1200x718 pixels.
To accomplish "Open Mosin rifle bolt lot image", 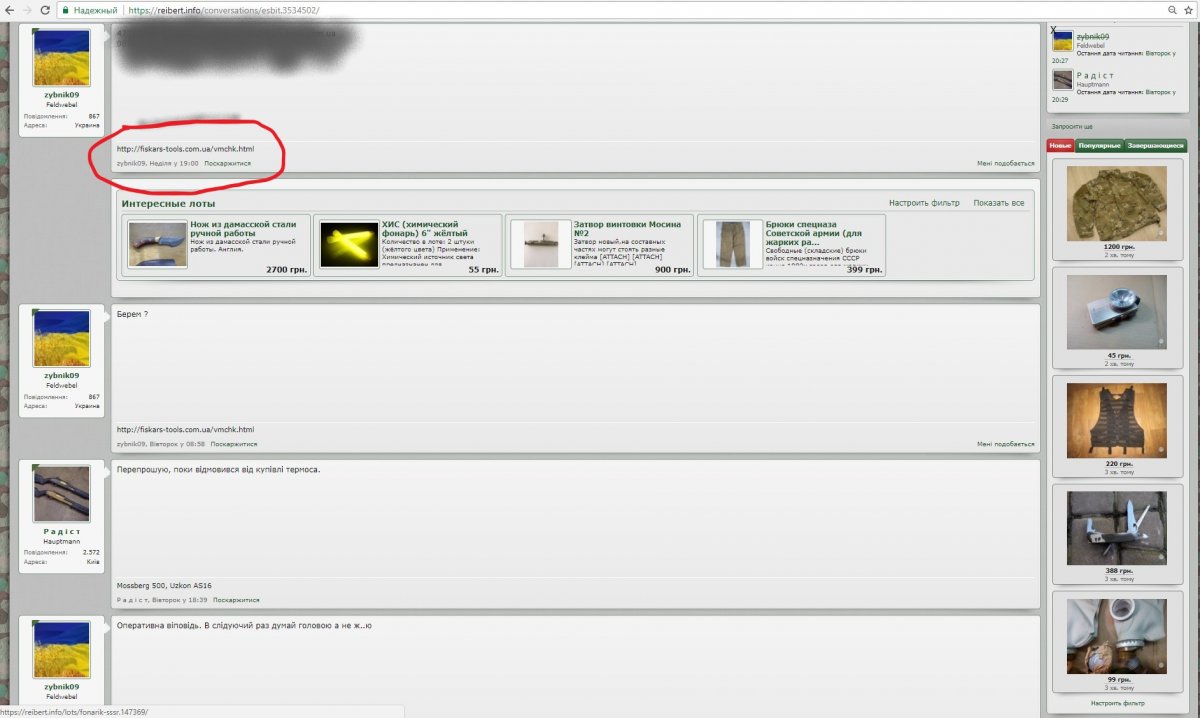I will coord(541,244).
